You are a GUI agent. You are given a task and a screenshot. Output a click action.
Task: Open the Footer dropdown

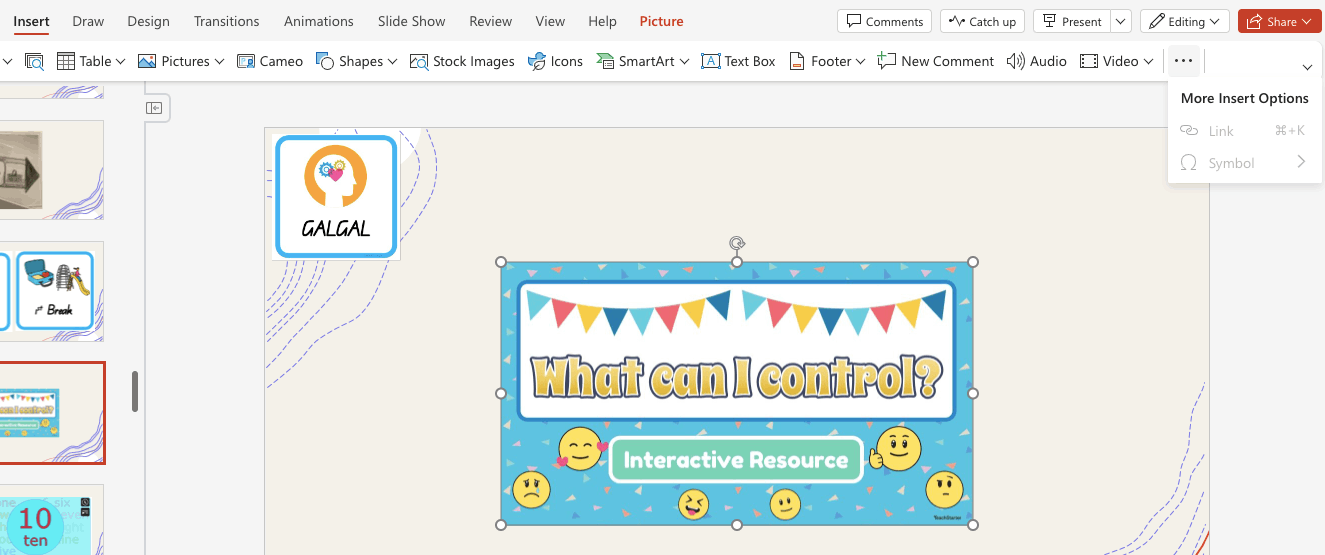click(x=827, y=61)
